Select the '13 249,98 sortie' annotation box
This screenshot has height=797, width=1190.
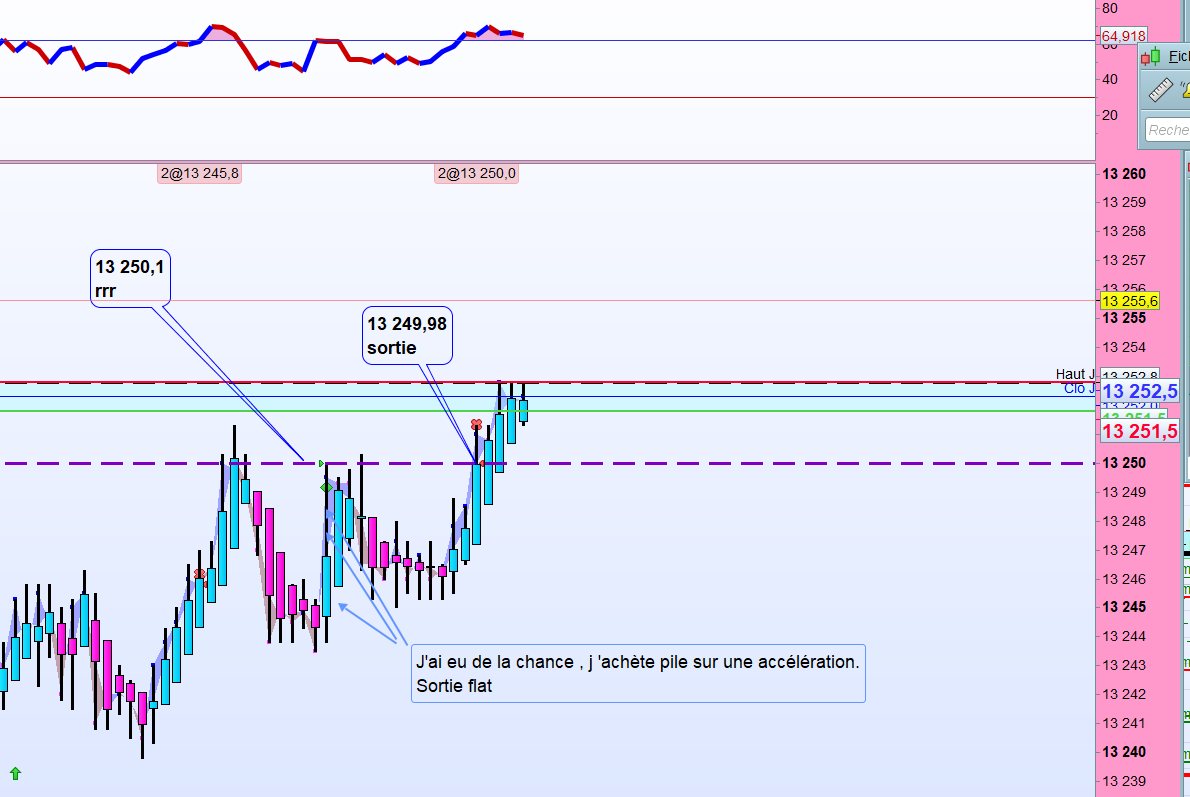(408, 335)
